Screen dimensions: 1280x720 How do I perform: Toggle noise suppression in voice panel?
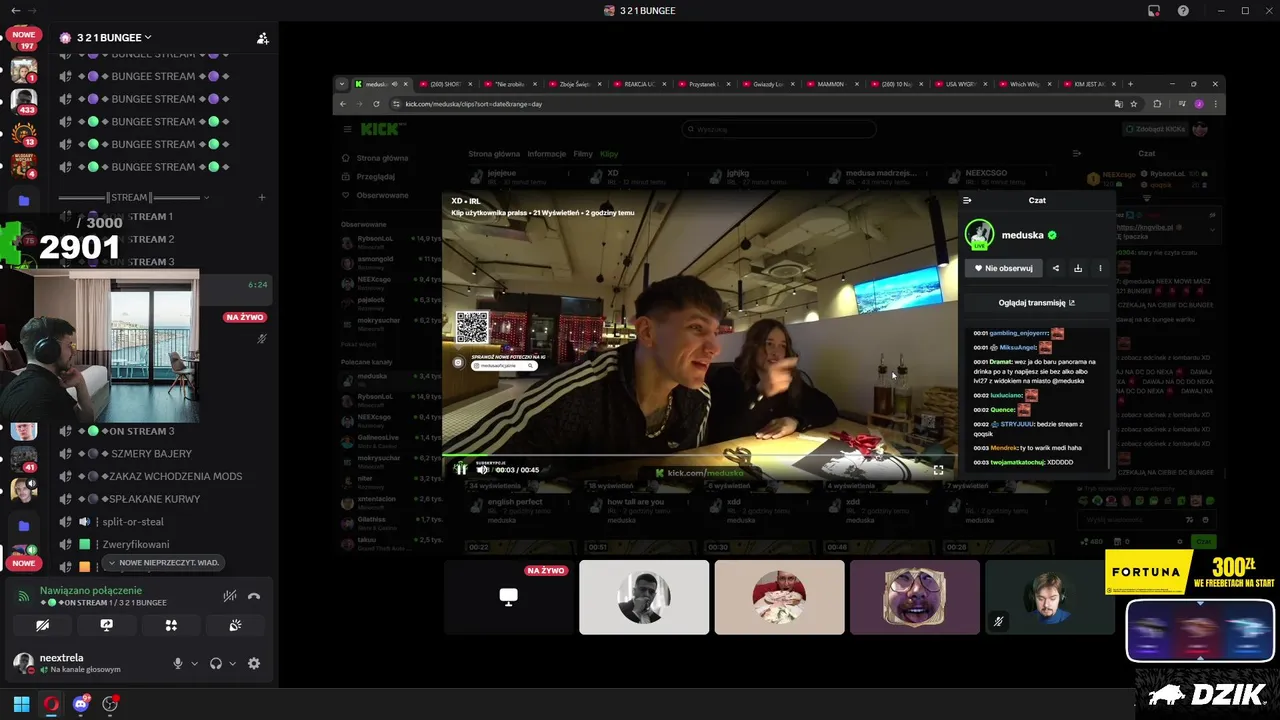(x=230, y=596)
